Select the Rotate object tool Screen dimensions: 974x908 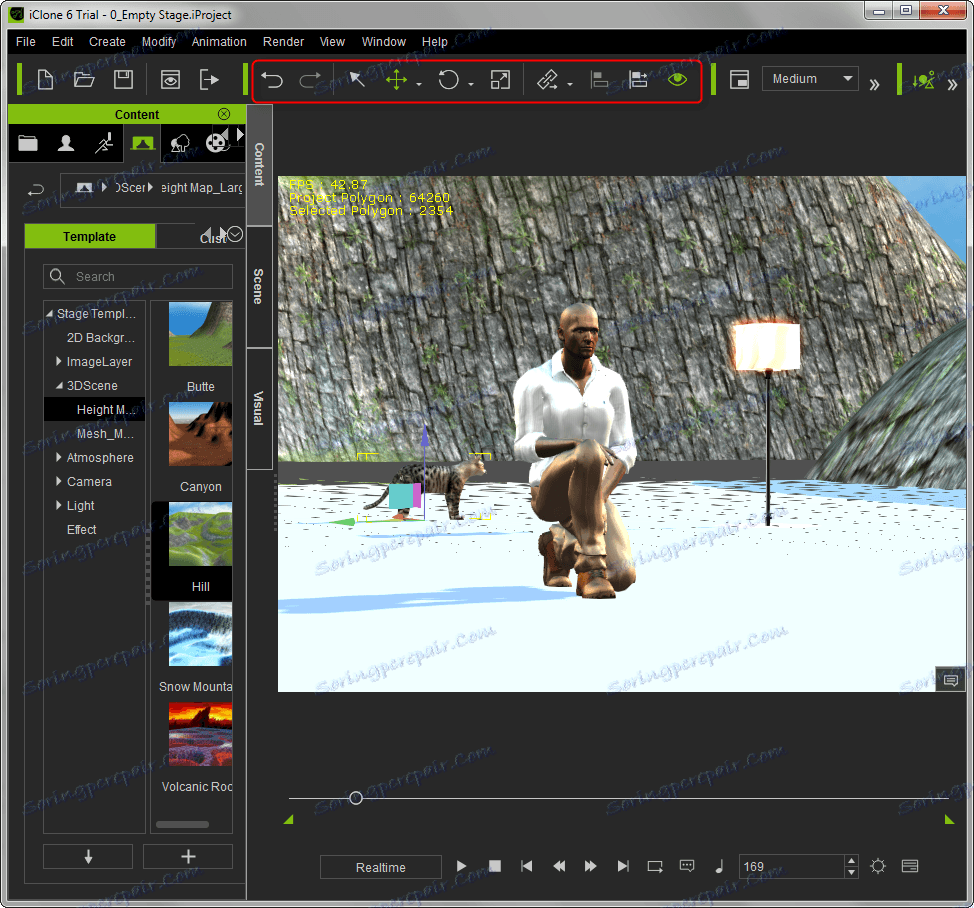(449, 80)
